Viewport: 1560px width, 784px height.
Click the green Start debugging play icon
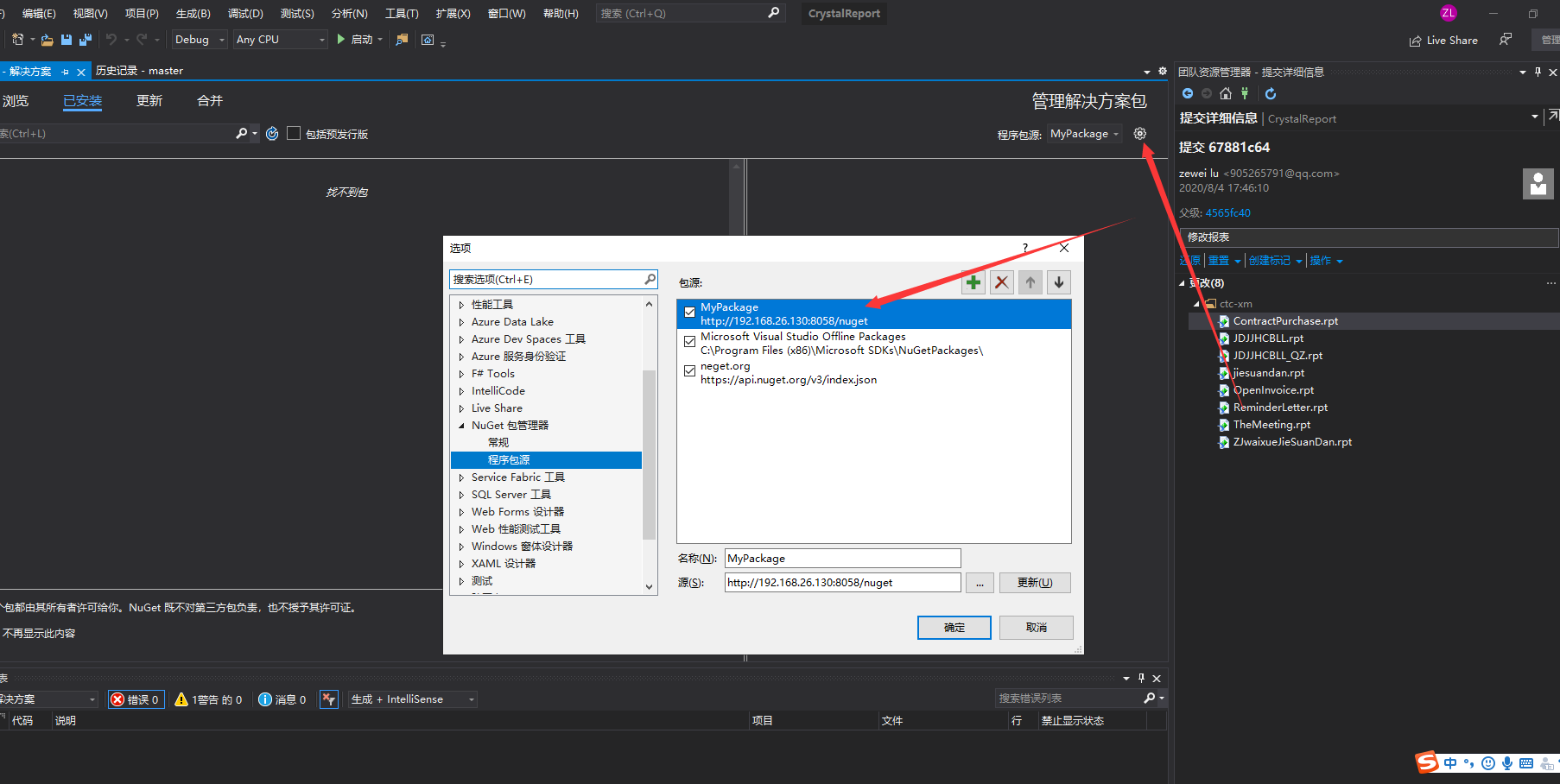click(341, 40)
